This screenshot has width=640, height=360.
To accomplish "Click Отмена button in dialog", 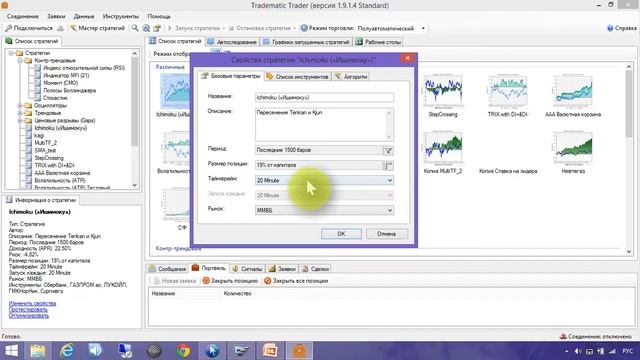I will (x=386, y=234).
